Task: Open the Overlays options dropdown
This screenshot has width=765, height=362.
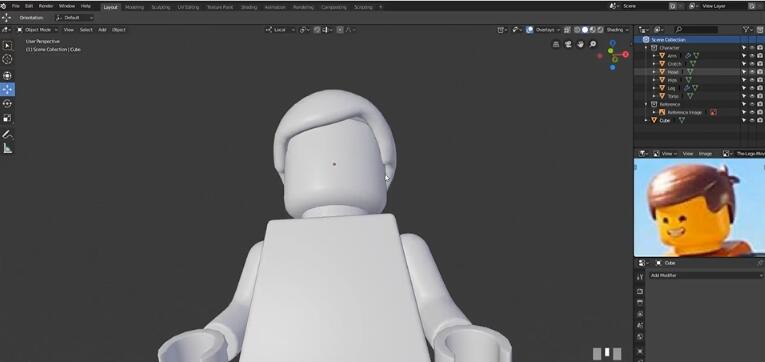Action: click(547, 30)
